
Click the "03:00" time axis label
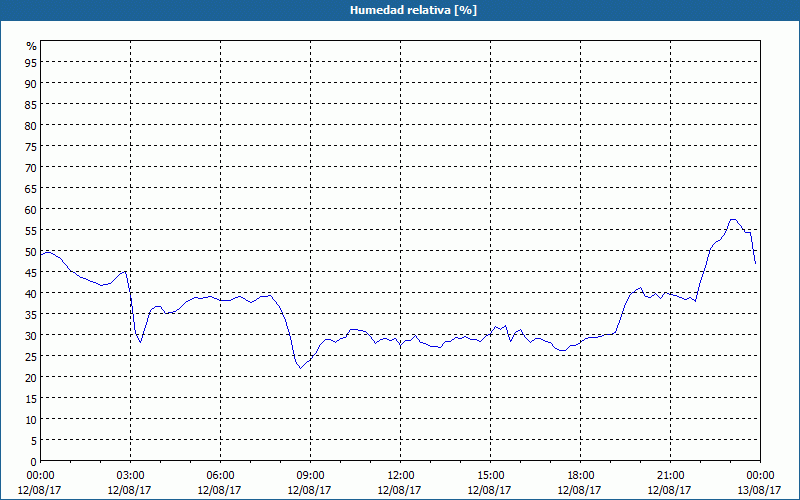pyautogui.click(x=131, y=476)
